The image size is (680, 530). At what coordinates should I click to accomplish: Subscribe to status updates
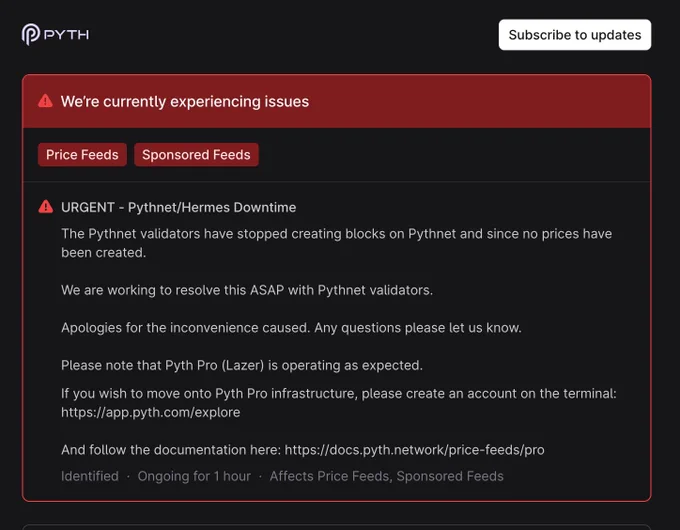(x=575, y=35)
